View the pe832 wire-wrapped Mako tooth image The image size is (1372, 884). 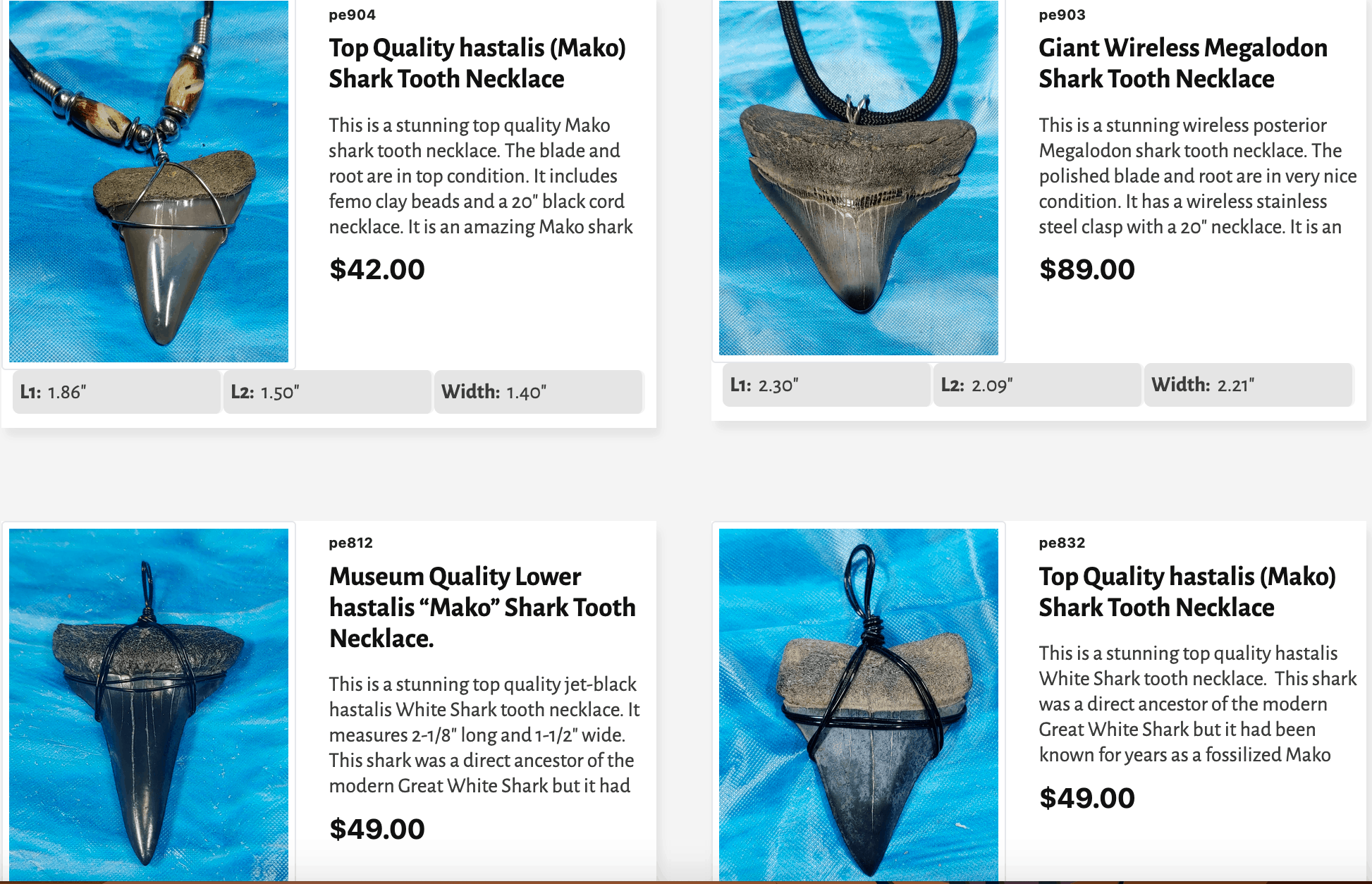tap(859, 705)
